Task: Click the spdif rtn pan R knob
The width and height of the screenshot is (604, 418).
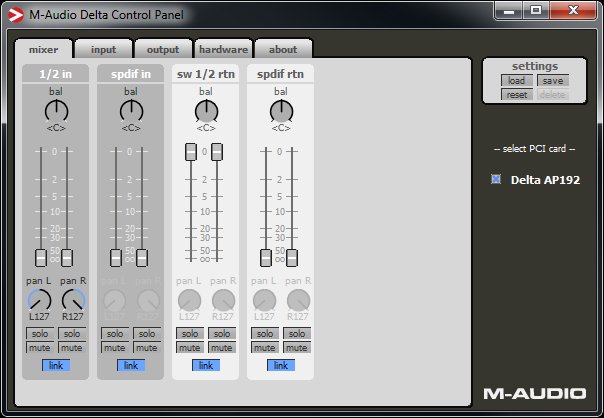Action: (x=298, y=300)
